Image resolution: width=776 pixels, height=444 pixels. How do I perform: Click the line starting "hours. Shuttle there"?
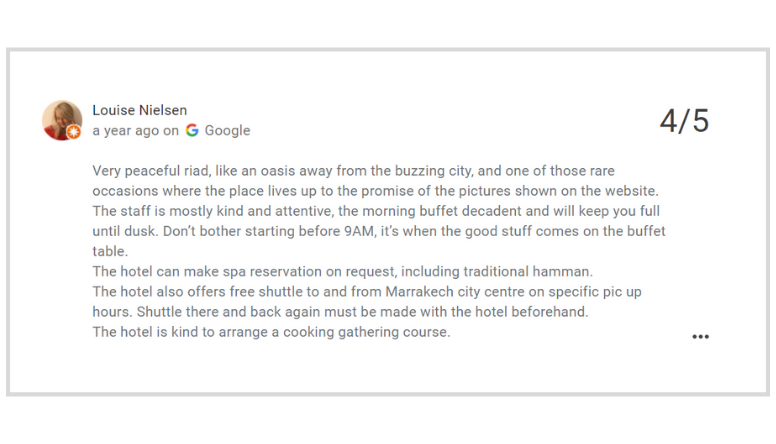click(340, 311)
